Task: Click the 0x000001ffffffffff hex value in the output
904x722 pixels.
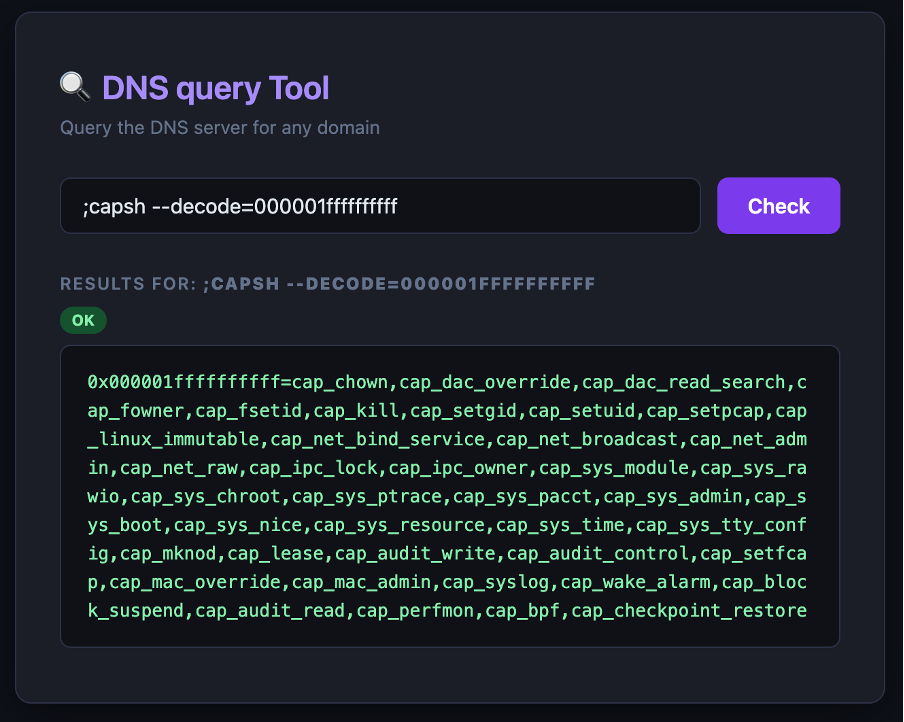Action: pos(184,382)
